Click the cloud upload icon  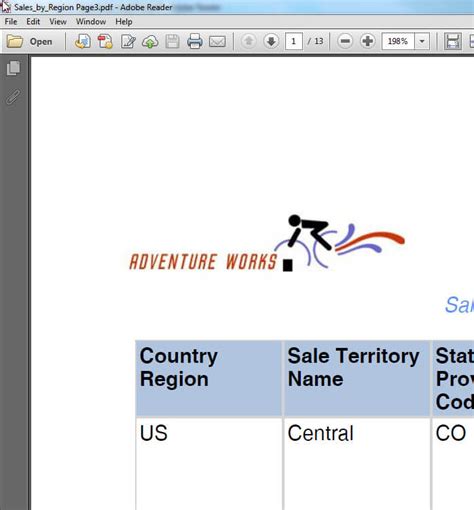tap(150, 42)
